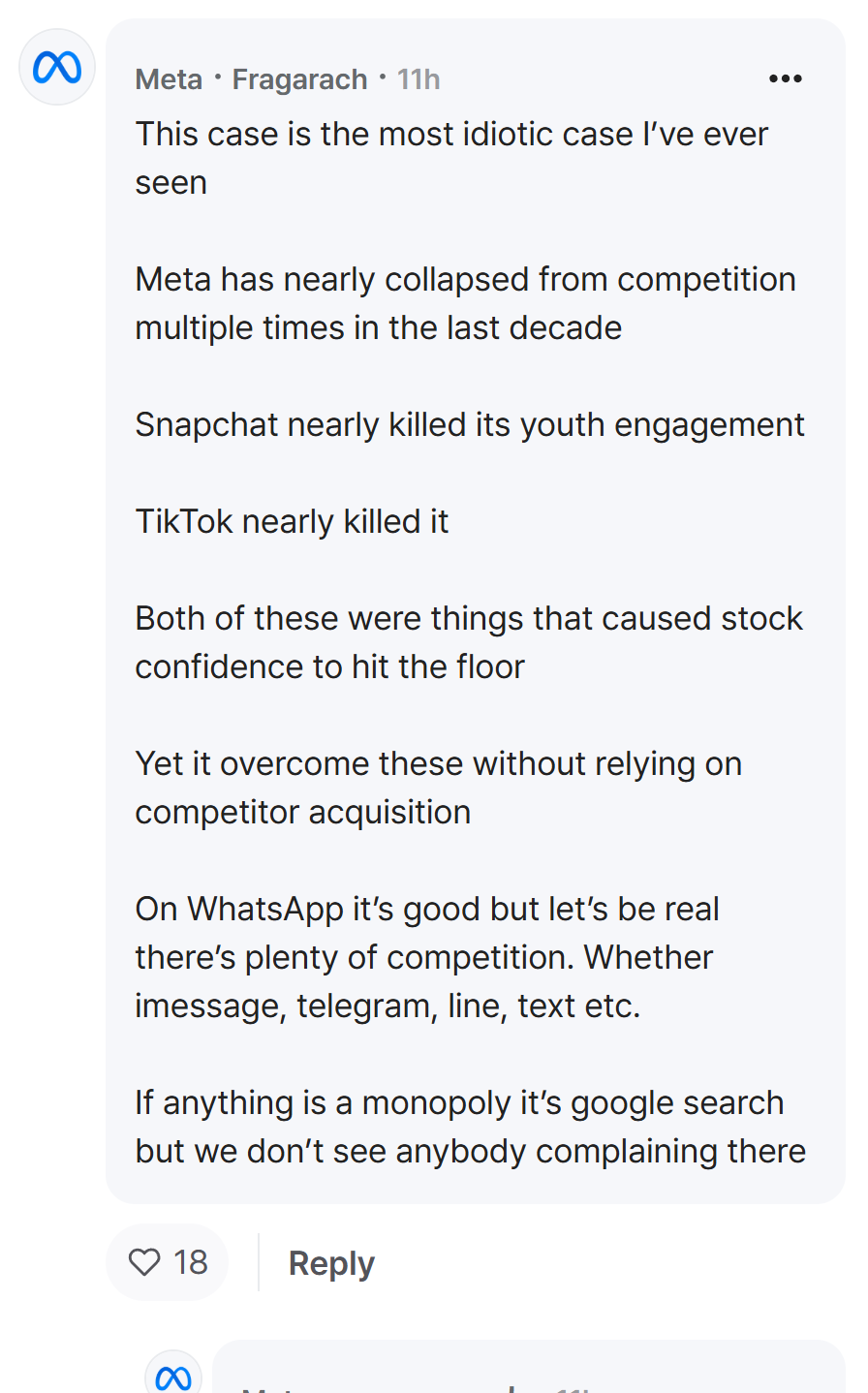Click the 11h timestamp of the comment
This screenshot has height=1393, width=868.
(x=418, y=78)
